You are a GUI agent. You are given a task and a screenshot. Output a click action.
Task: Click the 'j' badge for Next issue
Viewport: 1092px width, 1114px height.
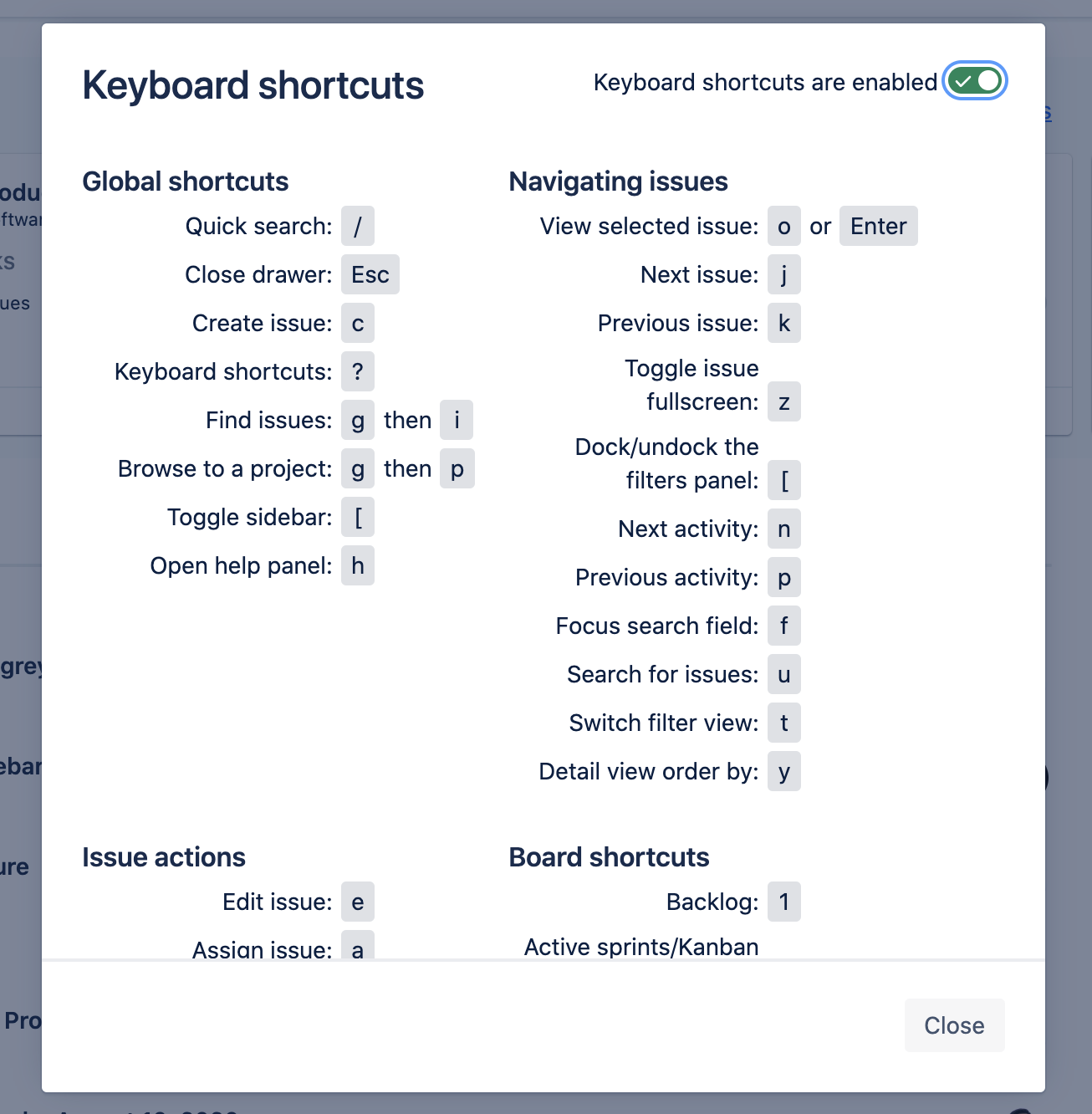tap(783, 274)
